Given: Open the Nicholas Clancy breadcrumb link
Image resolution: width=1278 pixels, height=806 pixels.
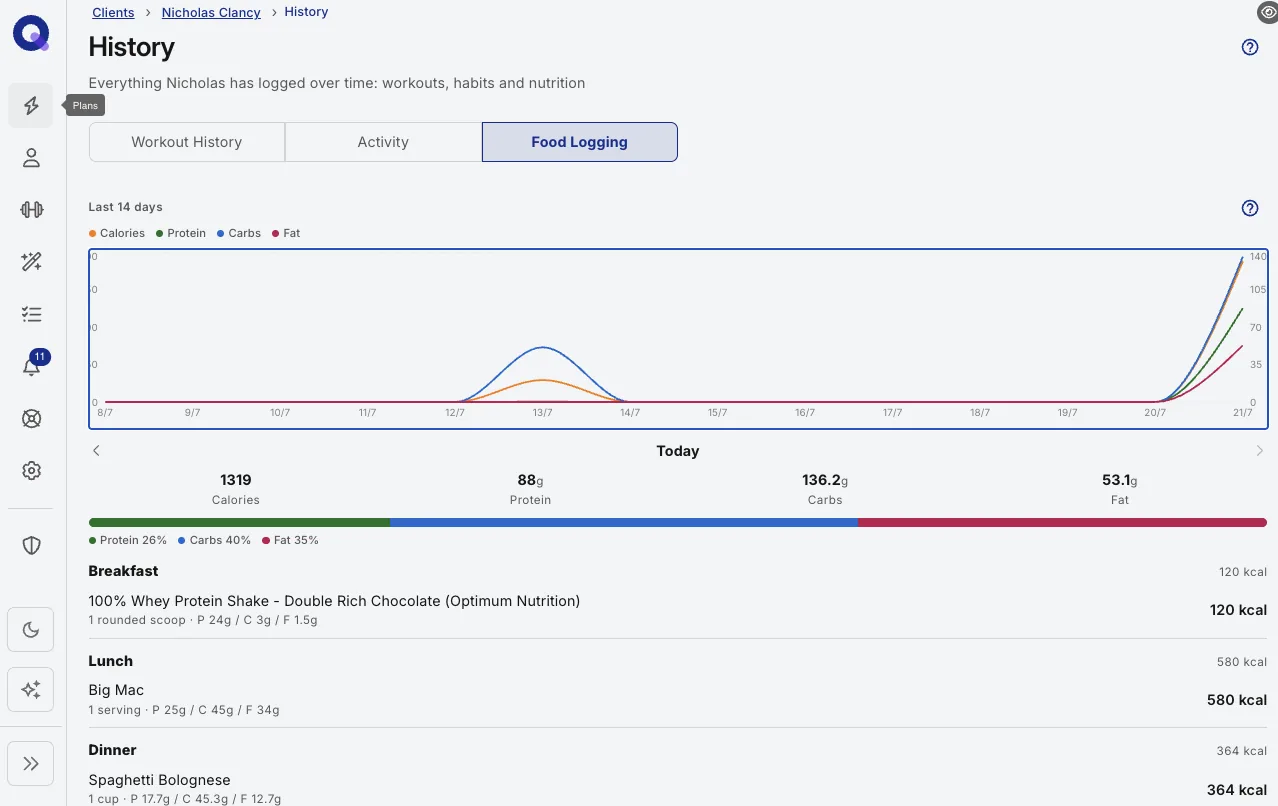Looking at the screenshot, I should tap(211, 12).
